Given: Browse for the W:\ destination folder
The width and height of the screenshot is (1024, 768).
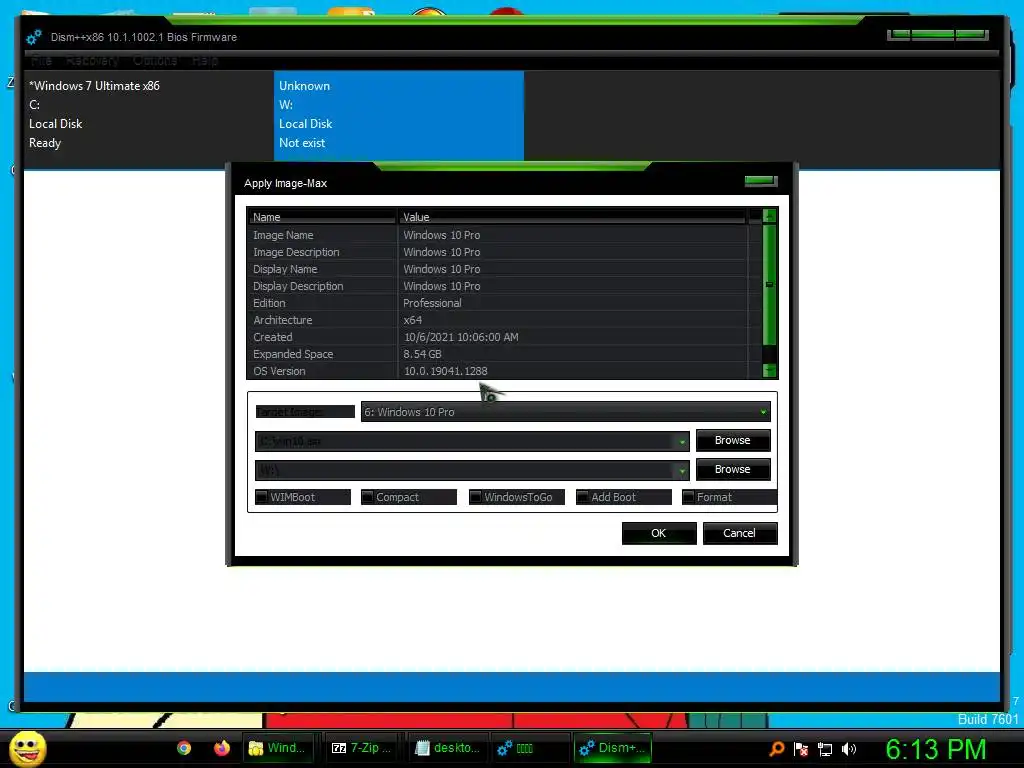Looking at the screenshot, I should pyautogui.click(x=733, y=469).
